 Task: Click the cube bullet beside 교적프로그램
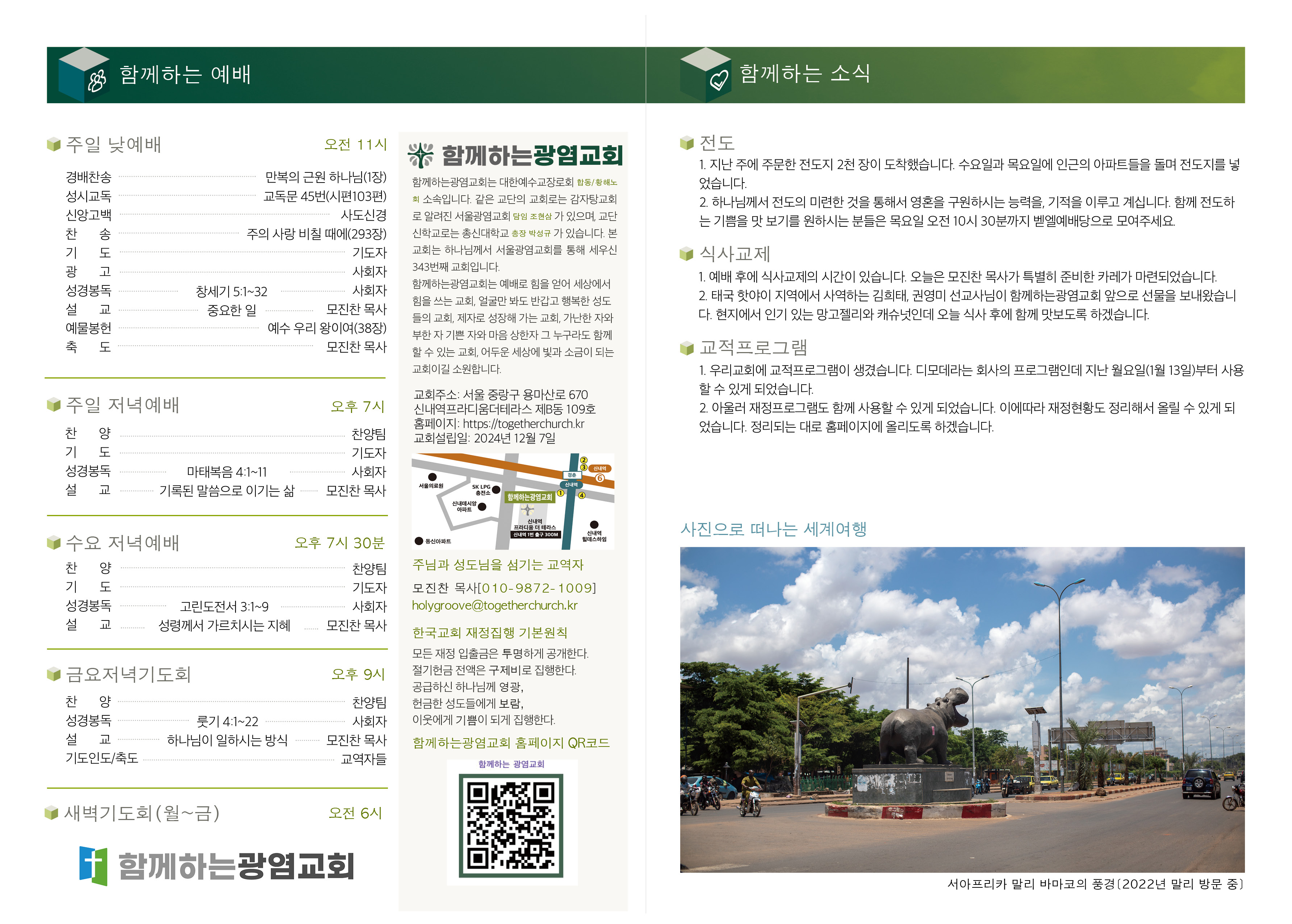(x=687, y=347)
